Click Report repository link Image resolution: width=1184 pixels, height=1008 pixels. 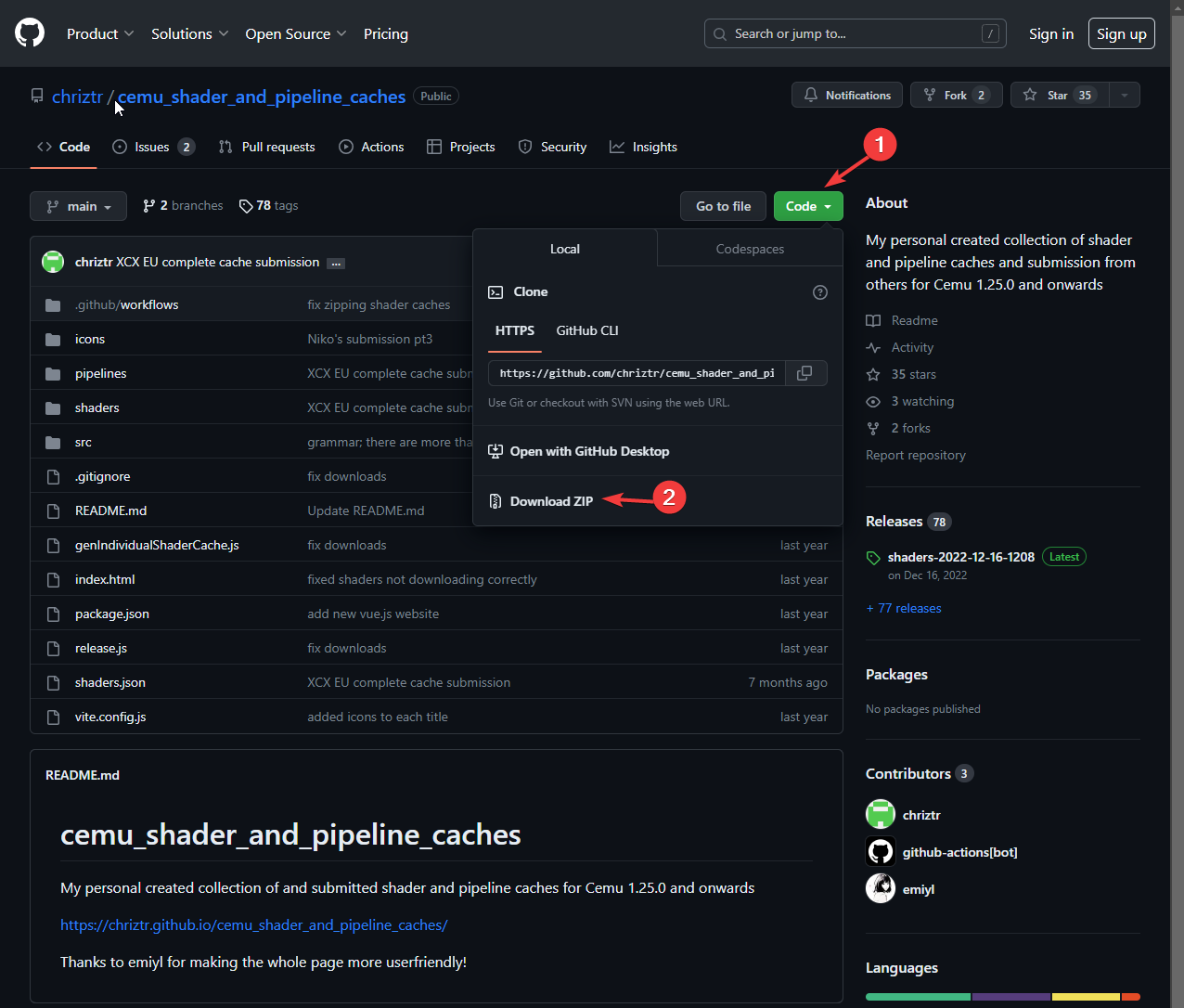point(916,455)
